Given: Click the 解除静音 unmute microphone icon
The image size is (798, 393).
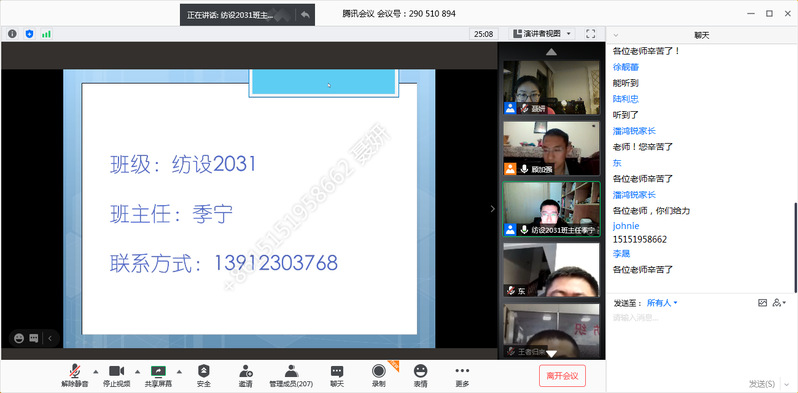Looking at the screenshot, I should (x=74, y=371).
